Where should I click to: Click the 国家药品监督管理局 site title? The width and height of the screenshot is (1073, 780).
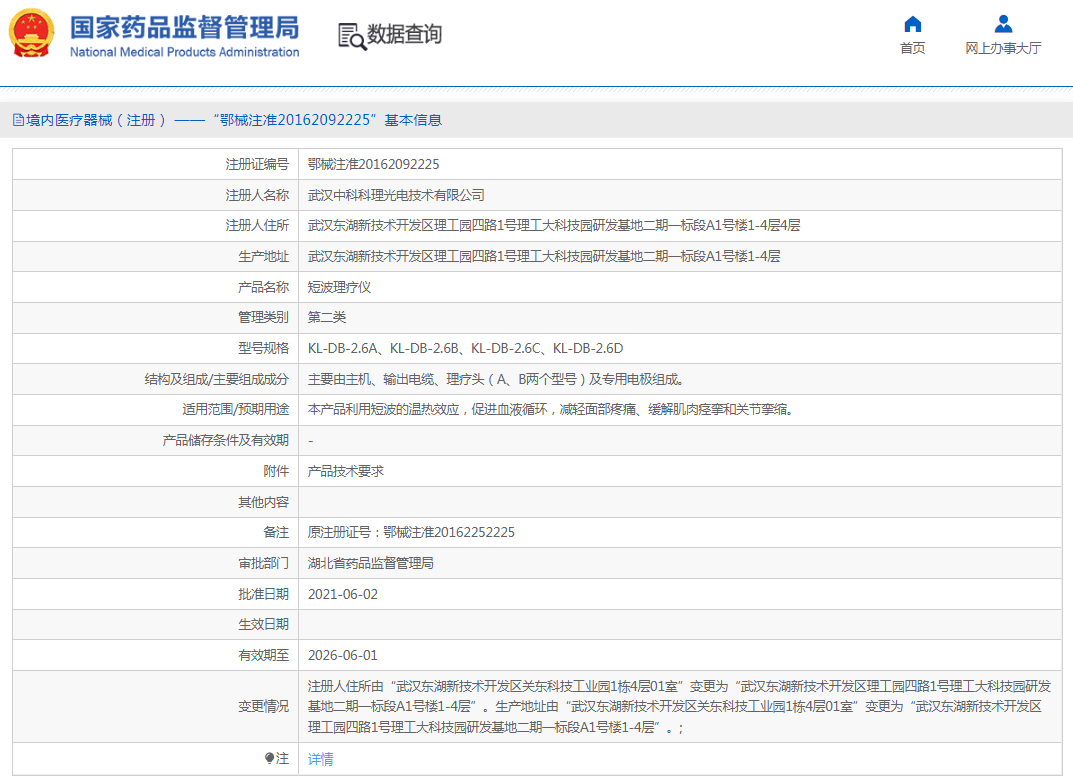click(x=184, y=26)
